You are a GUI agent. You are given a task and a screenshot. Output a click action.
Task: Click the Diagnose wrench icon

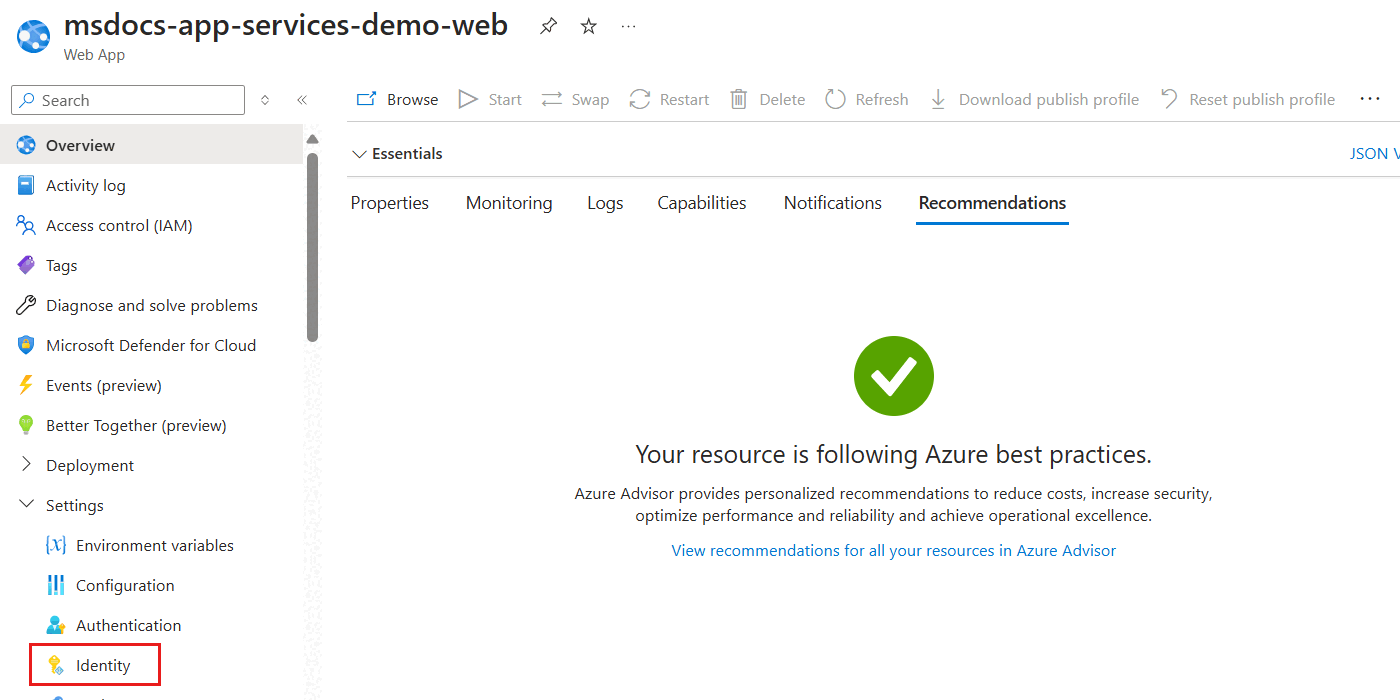coord(26,305)
